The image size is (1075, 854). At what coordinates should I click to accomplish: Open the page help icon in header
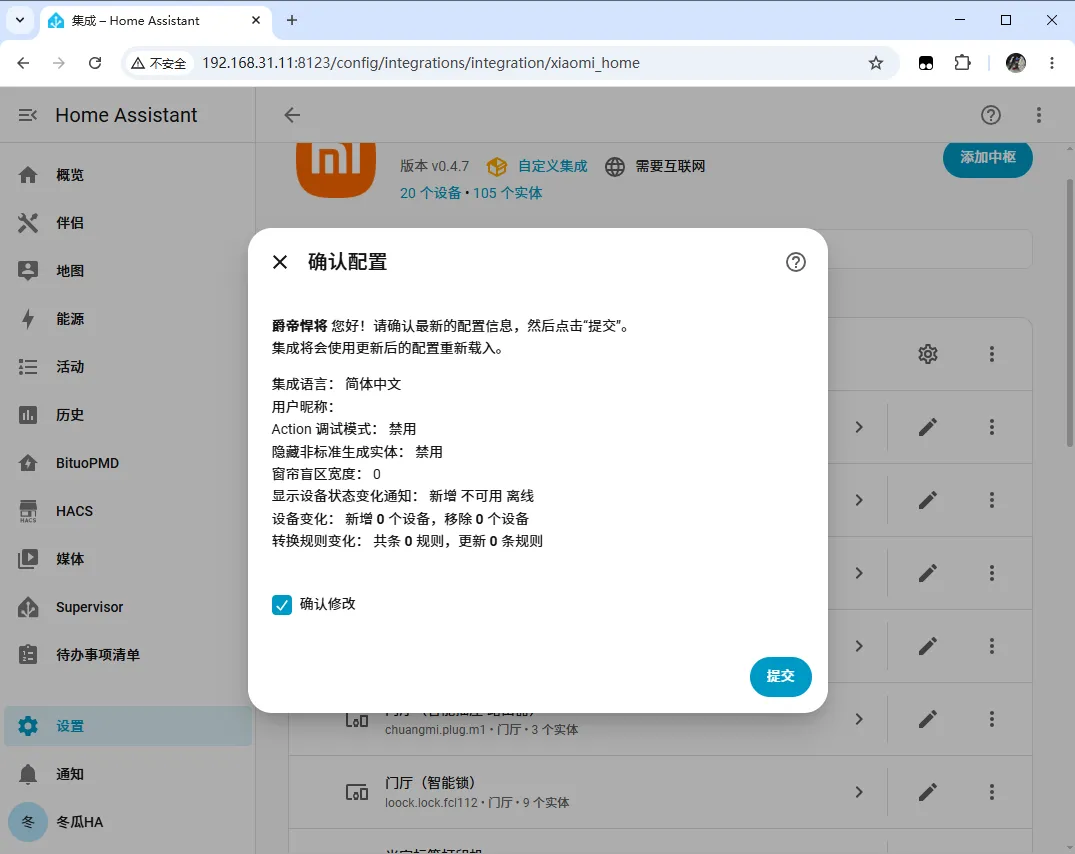991,115
